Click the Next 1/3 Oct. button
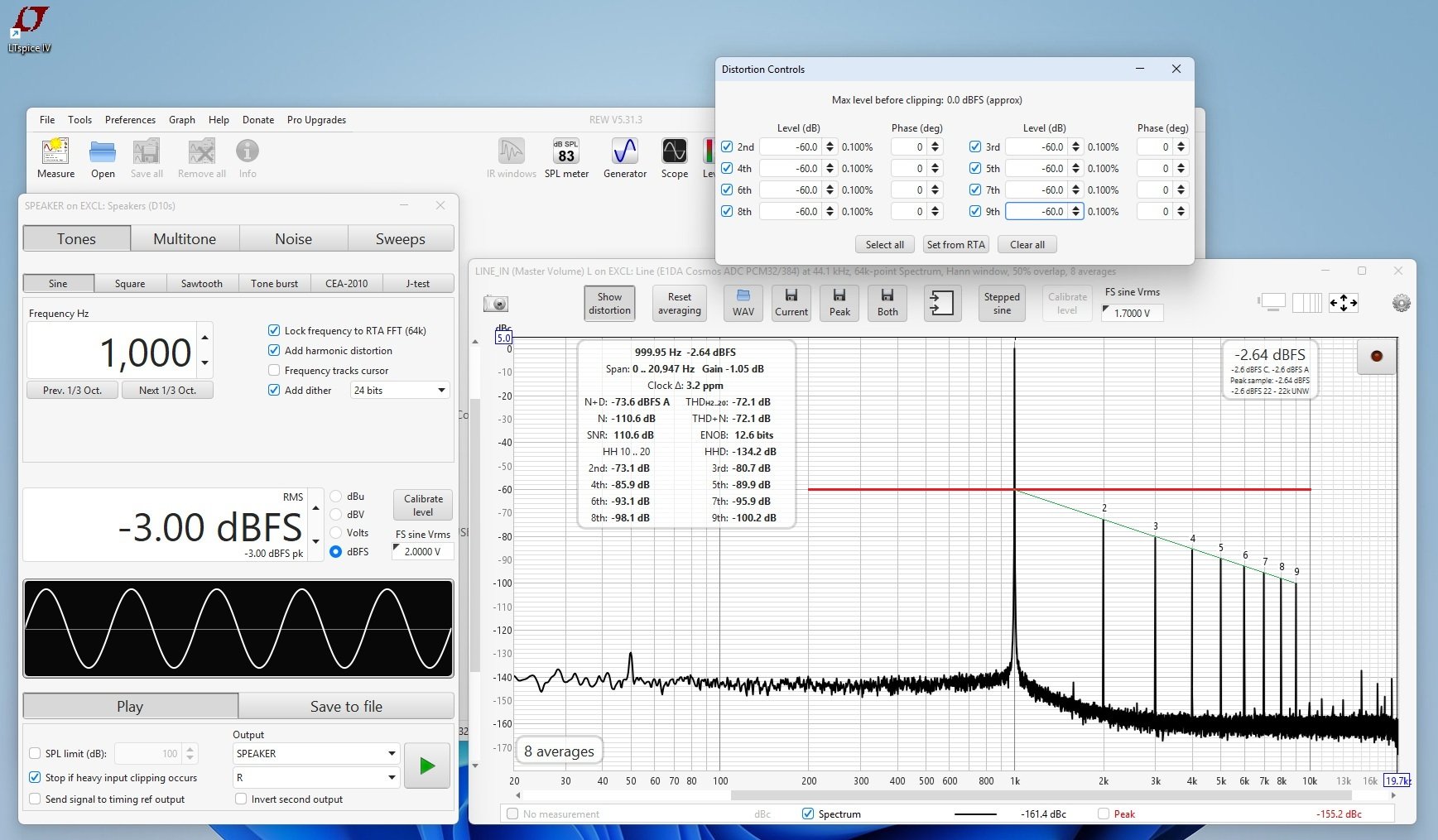 coord(167,390)
